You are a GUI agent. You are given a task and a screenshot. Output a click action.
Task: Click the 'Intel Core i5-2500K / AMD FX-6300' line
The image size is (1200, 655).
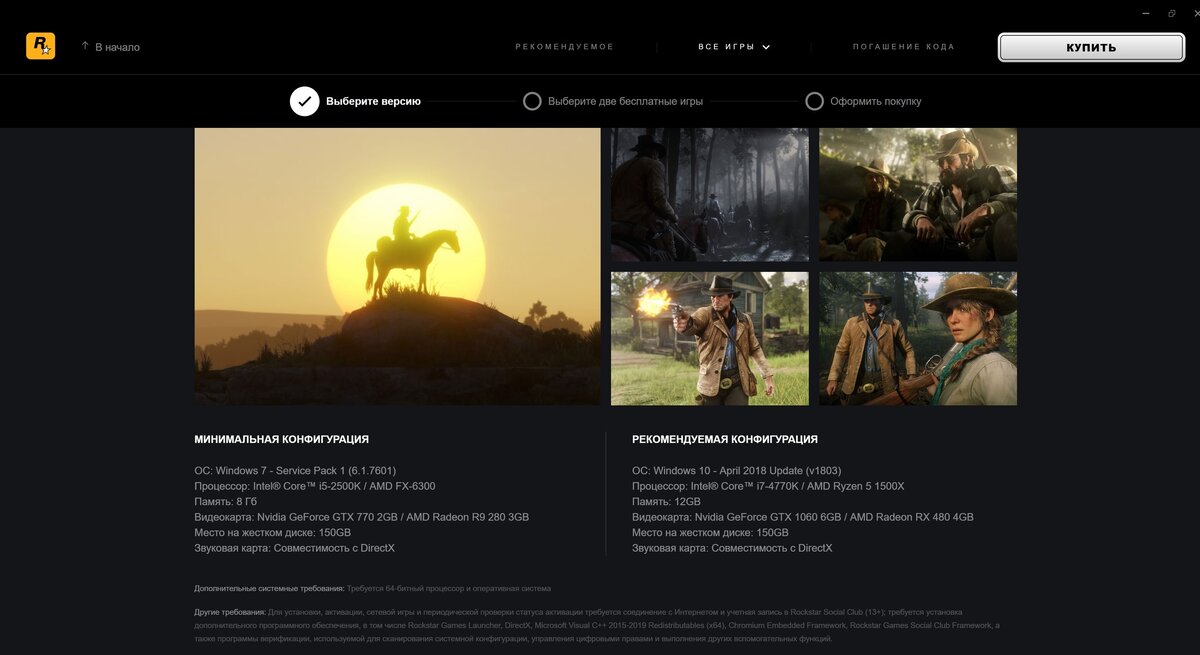(x=315, y=486)
